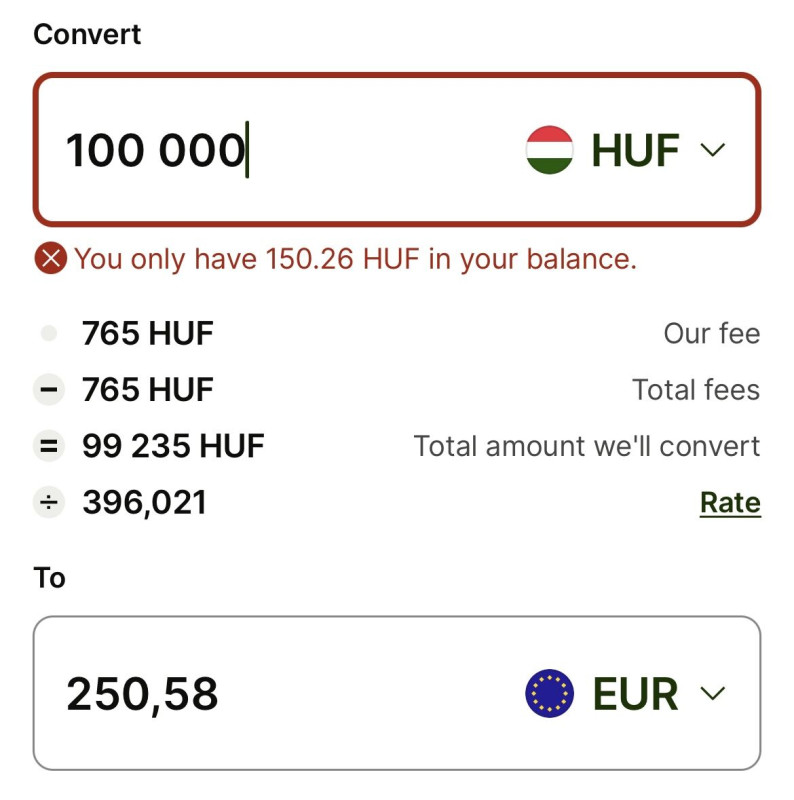Click the Total amount we'll convert label
This screenshot has height=800, width=794.
(587, 446)
